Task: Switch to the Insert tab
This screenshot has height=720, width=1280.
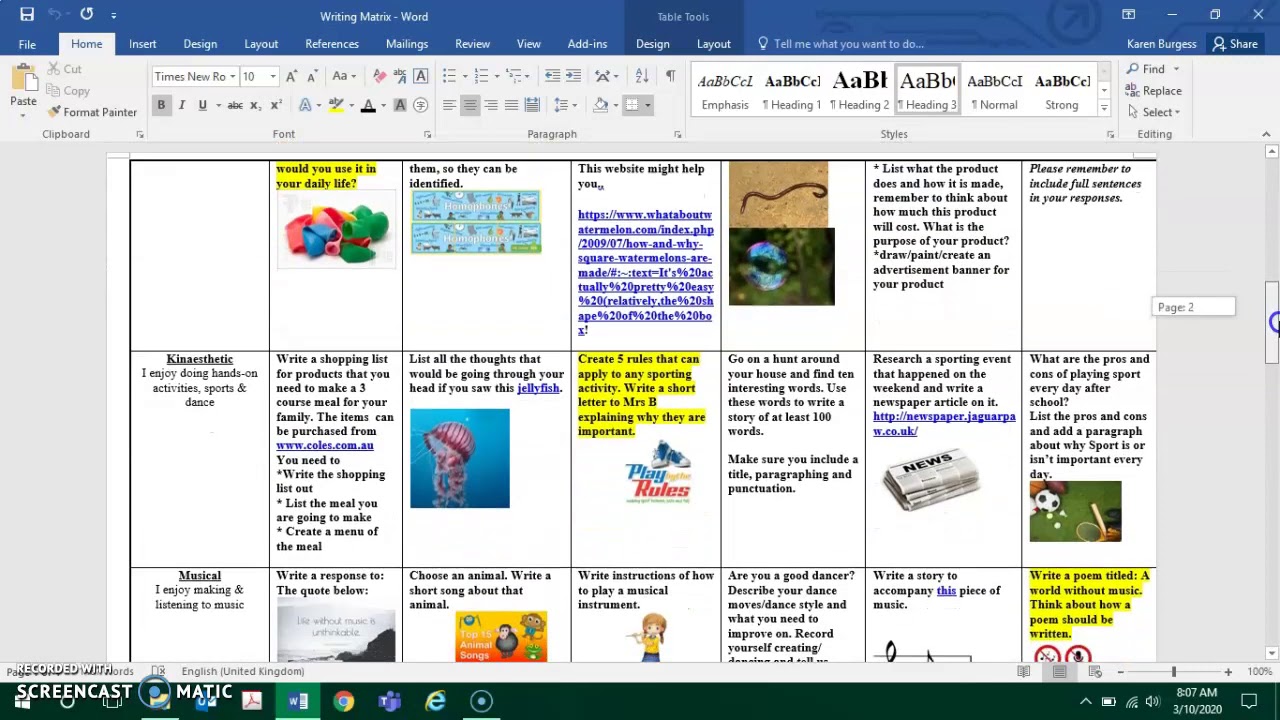Action: [x=142, y=44]
